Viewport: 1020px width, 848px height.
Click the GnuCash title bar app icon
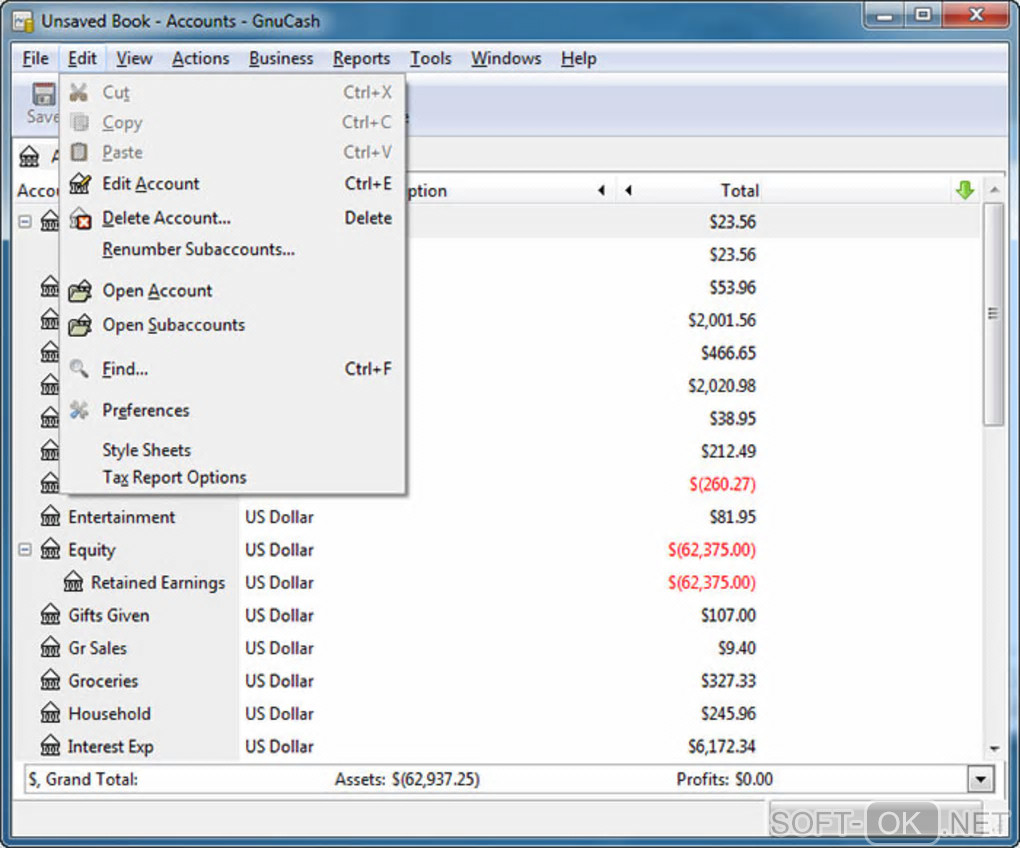click(23, 21)
